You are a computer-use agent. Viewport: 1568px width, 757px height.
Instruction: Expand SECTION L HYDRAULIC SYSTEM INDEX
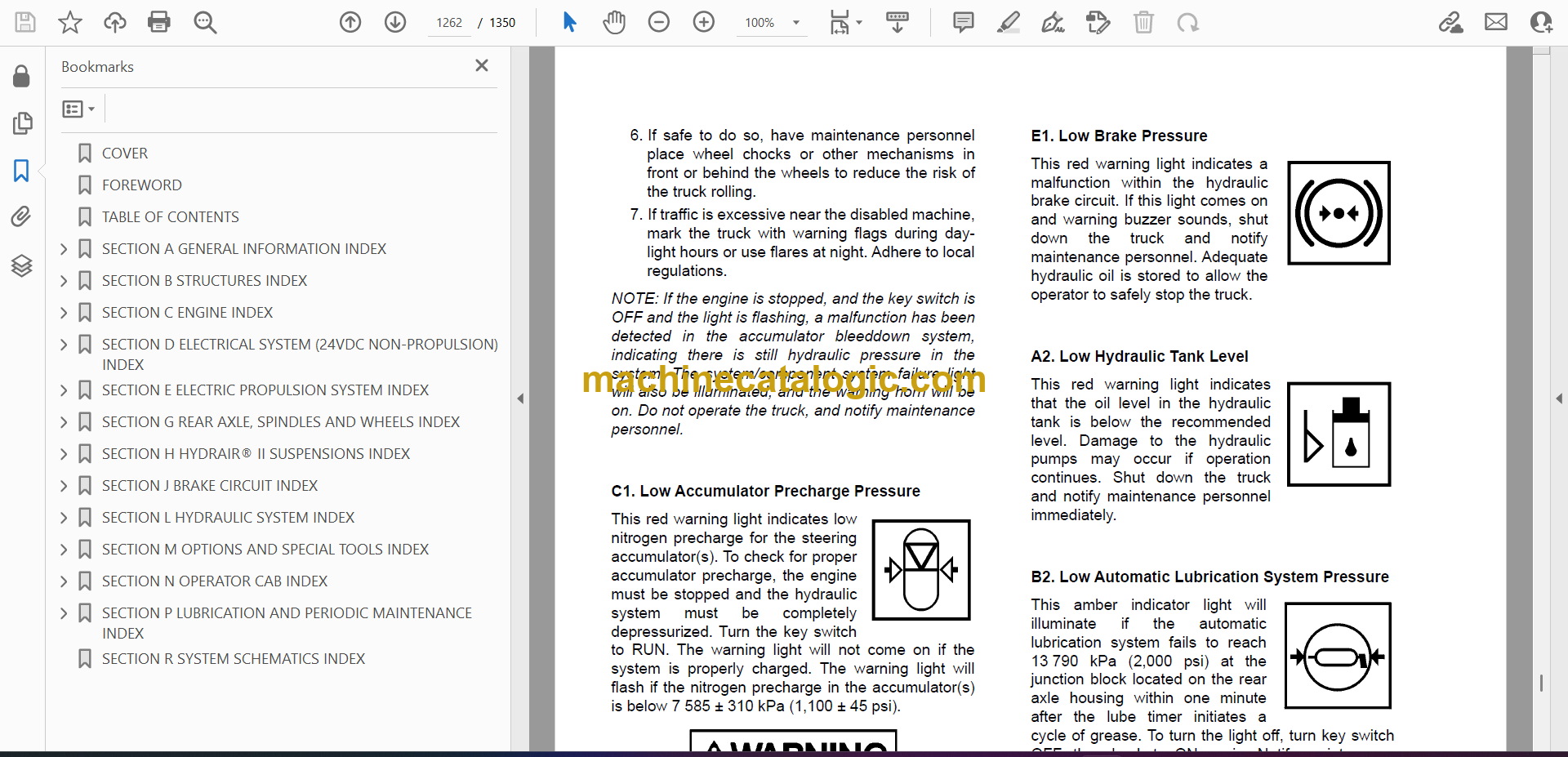coord(64,518)
